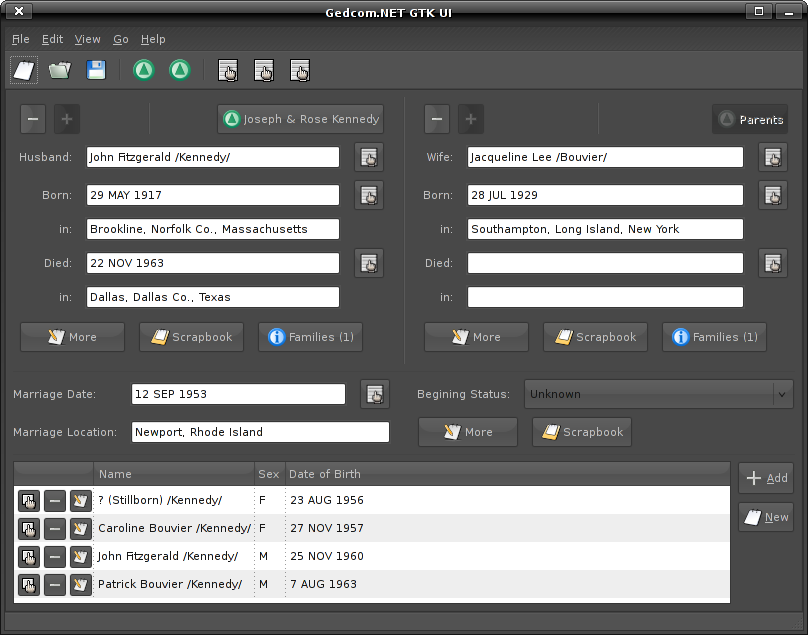The image size is (808, 635).
Task: Click the wife's birthplace field showing Southampton
Action: click(605, 229)
